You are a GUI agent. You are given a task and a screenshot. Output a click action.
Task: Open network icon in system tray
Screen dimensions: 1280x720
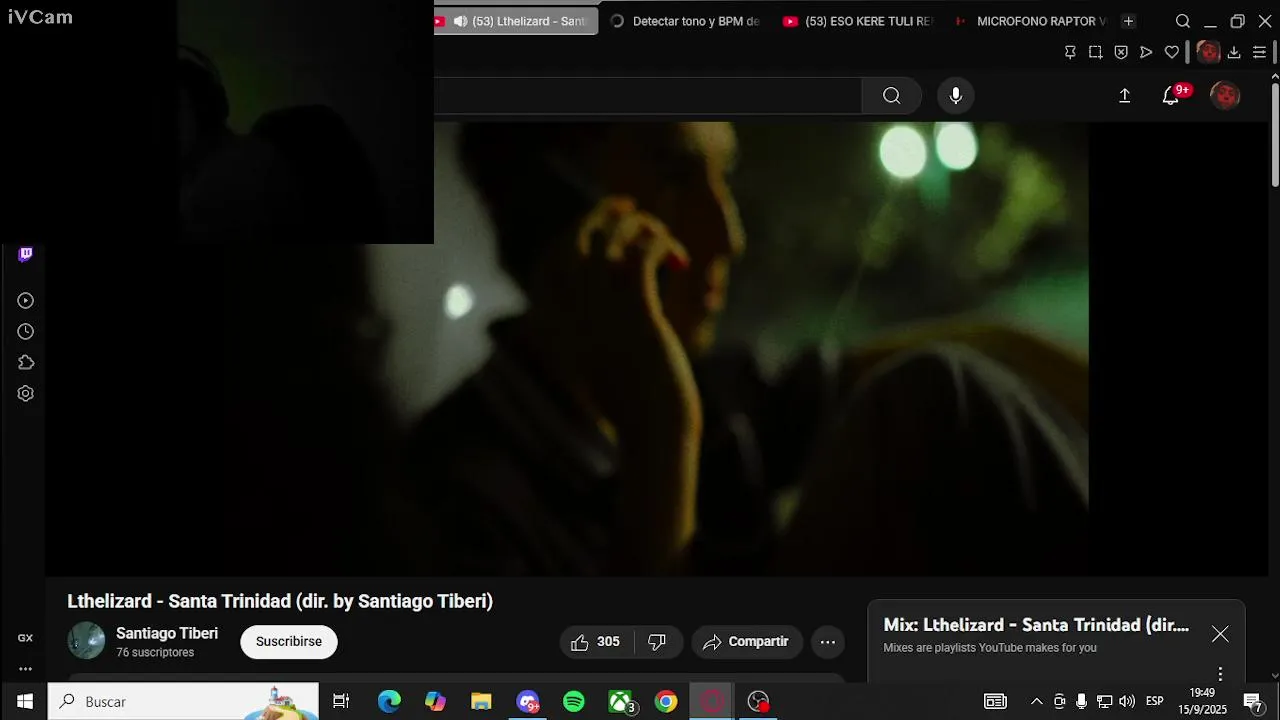pyautogui.click(x=1104, y=701)
